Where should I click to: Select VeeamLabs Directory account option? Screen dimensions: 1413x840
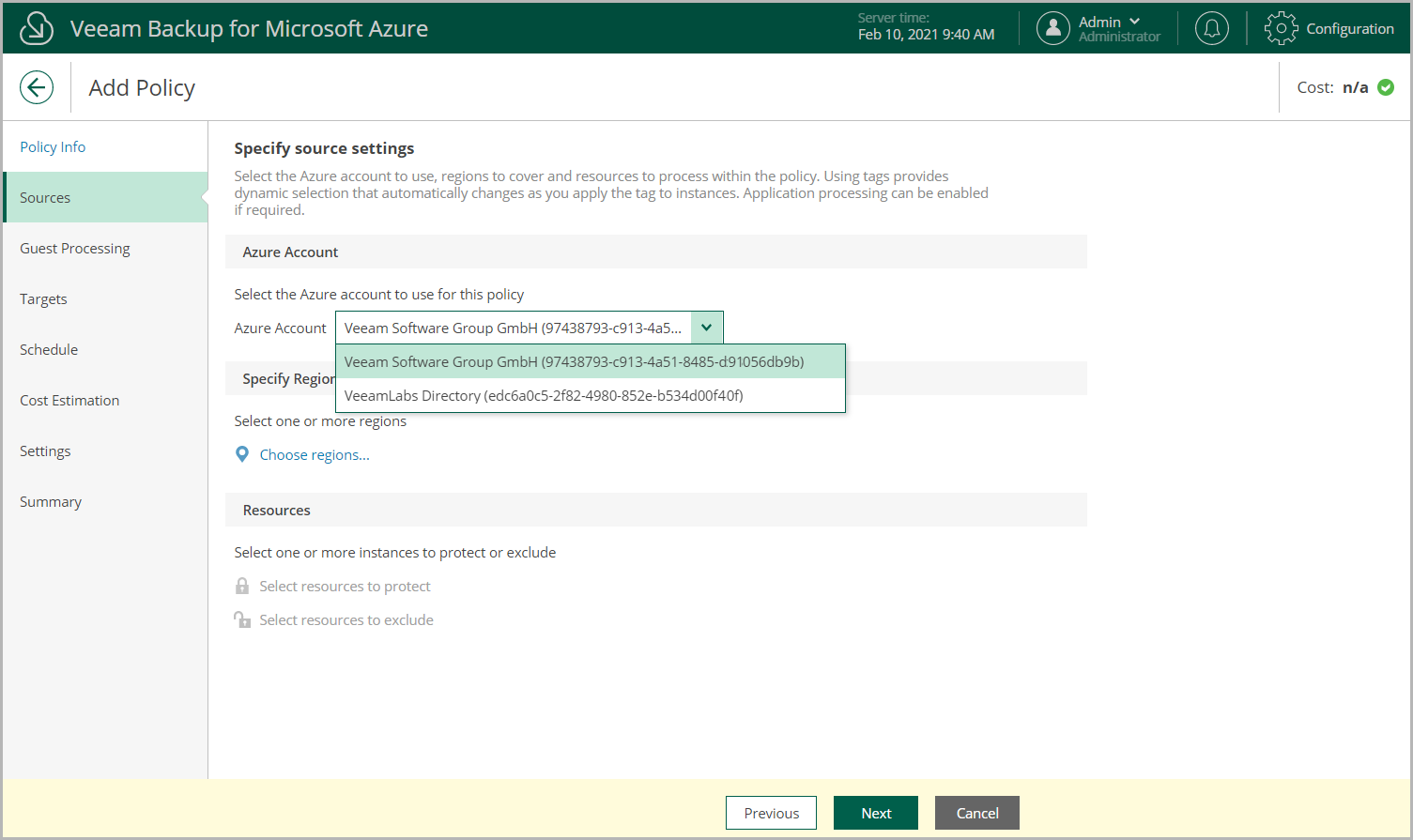[x=591, y=395]
